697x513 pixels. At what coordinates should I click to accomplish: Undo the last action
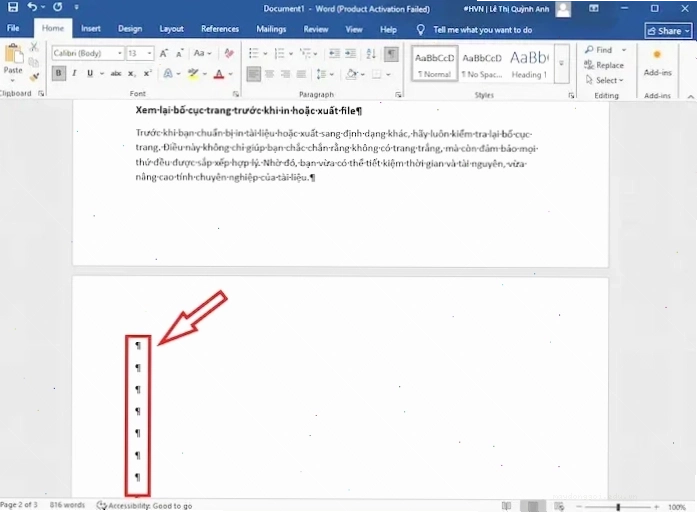point(32,7)
